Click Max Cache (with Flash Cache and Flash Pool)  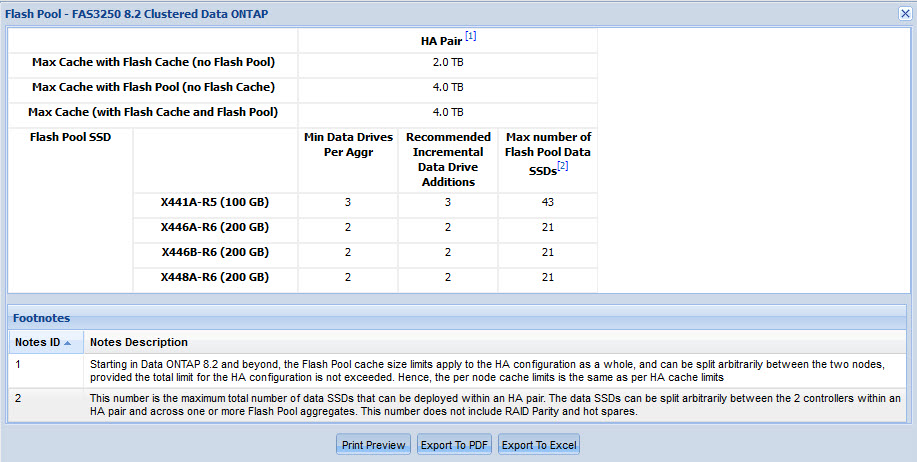tap(153, 112)
